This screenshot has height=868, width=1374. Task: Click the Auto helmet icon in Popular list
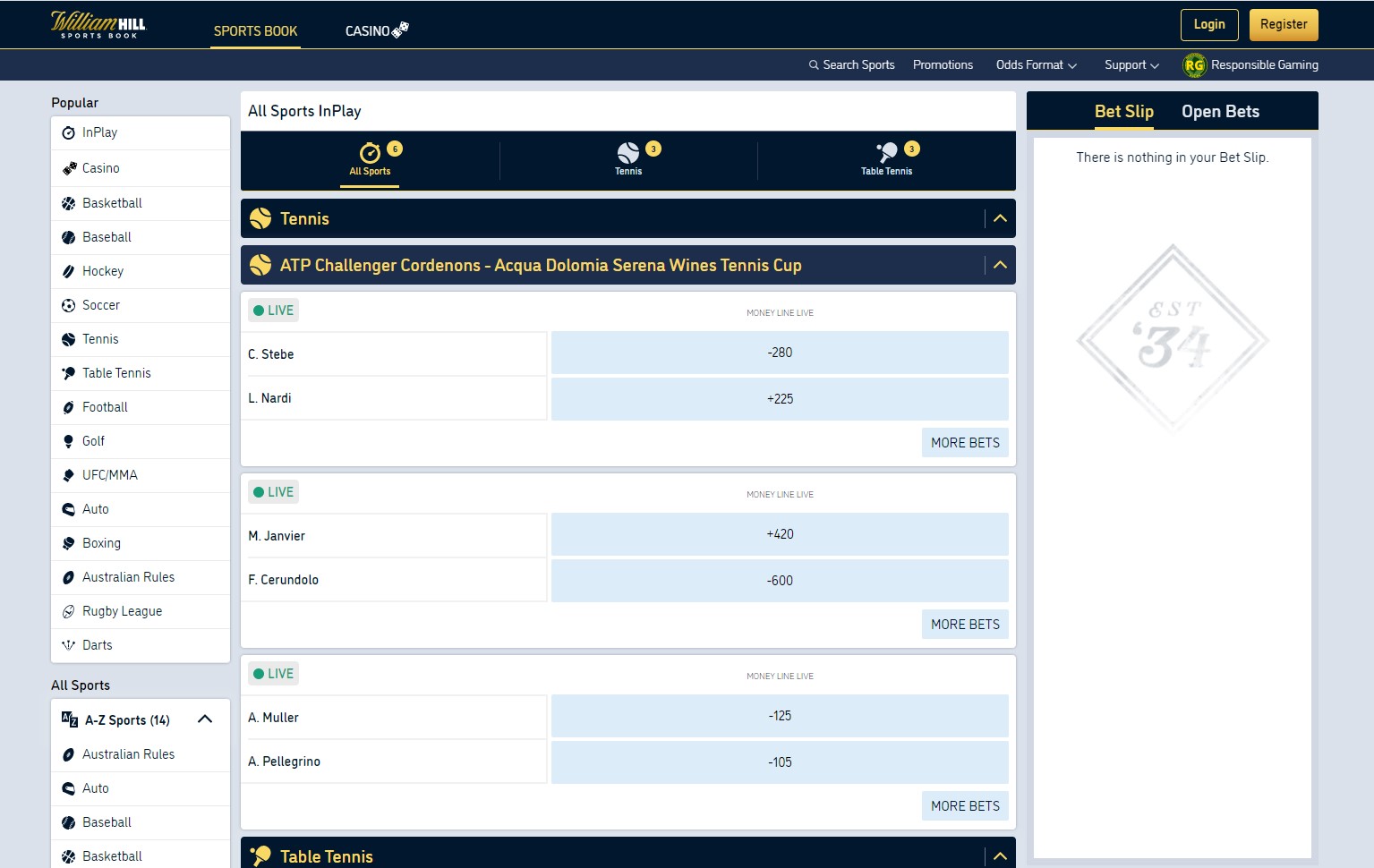68,509
